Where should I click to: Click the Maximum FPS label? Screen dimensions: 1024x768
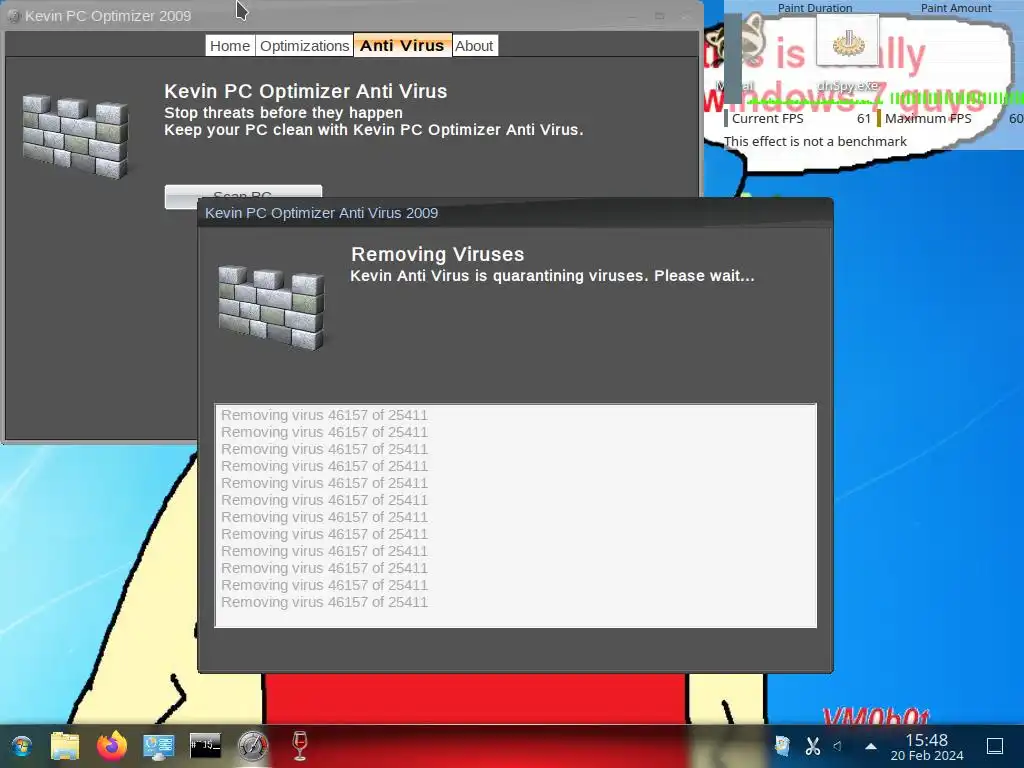(x=928, y=119)
